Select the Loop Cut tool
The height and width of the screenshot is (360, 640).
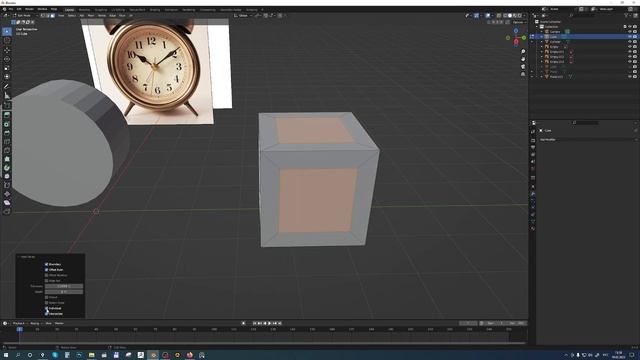tap(7, 142)
